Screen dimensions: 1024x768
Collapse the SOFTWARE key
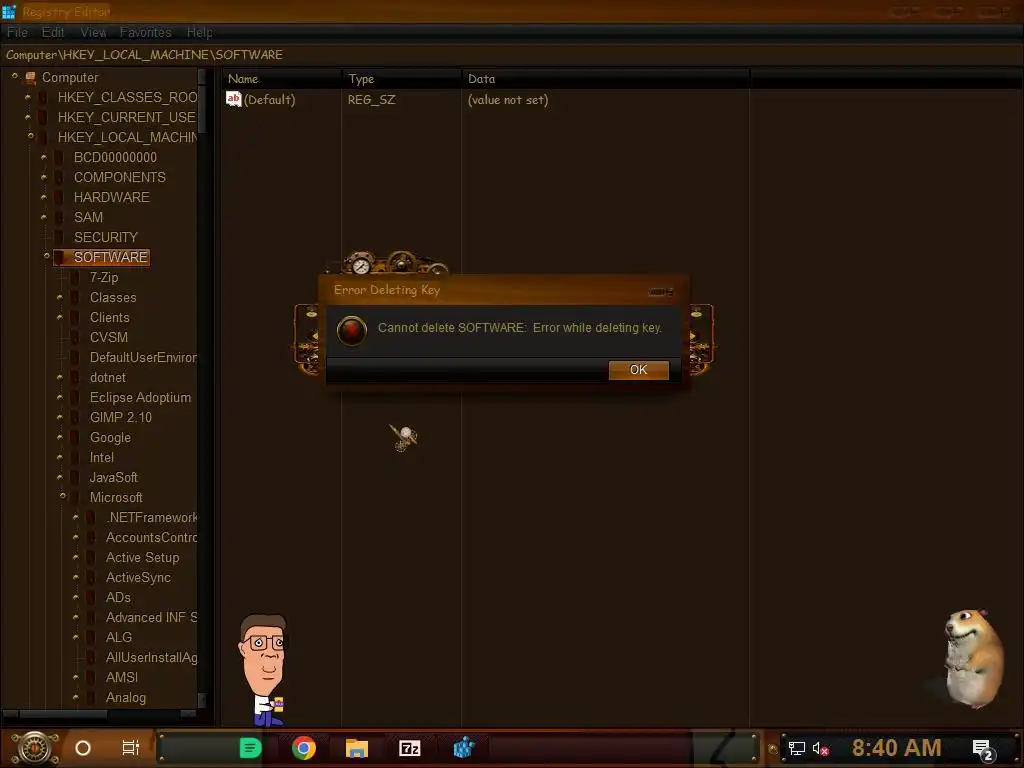pyautogui.click(x=46, y=255)
